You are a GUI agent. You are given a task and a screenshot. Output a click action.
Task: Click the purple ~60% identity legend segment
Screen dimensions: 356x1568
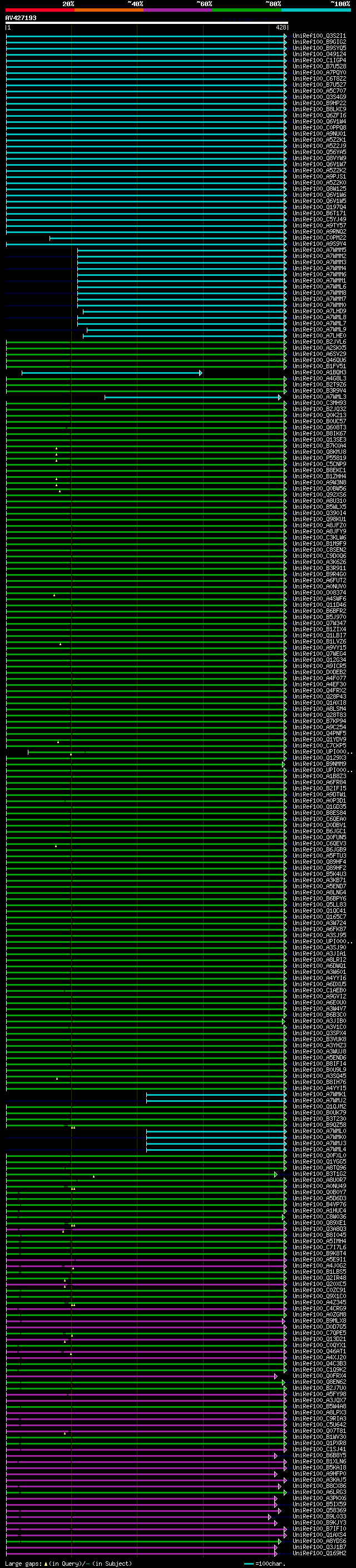[179, 11]
